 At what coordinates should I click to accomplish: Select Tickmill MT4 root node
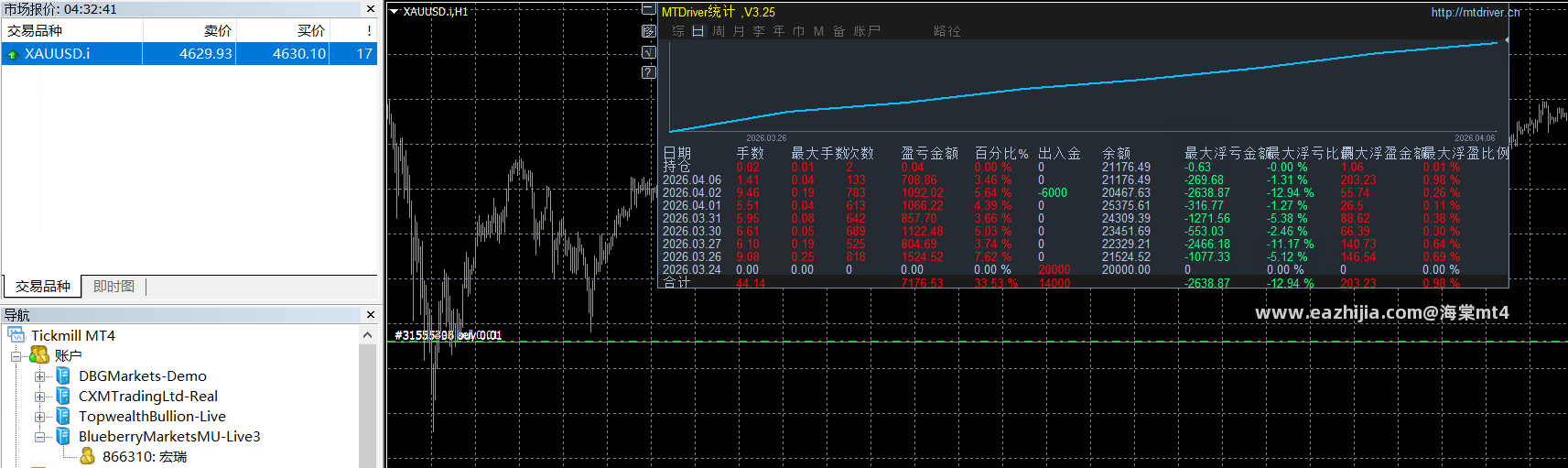73,335
